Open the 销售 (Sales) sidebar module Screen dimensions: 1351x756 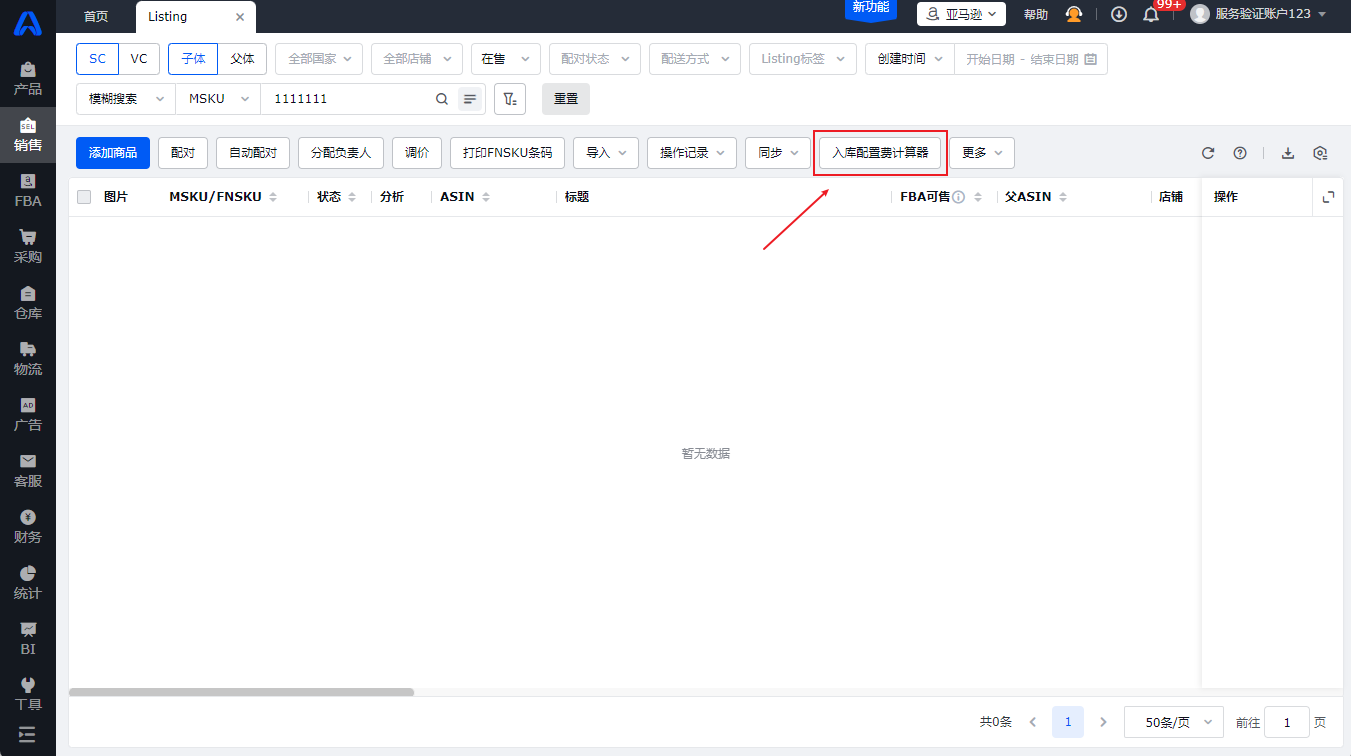(x=28, y=135)
